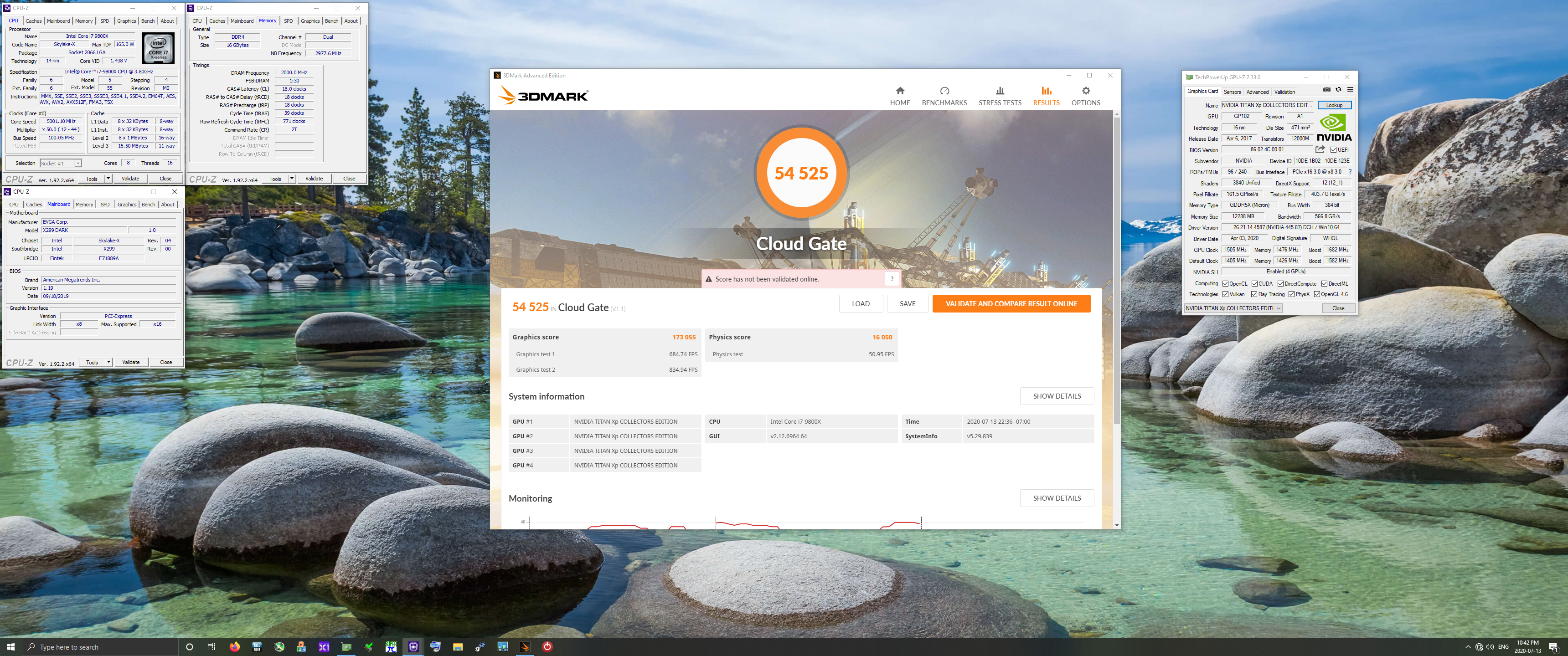The width and height of the screenshot is (1568, 656).
Task: Open the taskbar clock and date
Action: (1527, 647)
